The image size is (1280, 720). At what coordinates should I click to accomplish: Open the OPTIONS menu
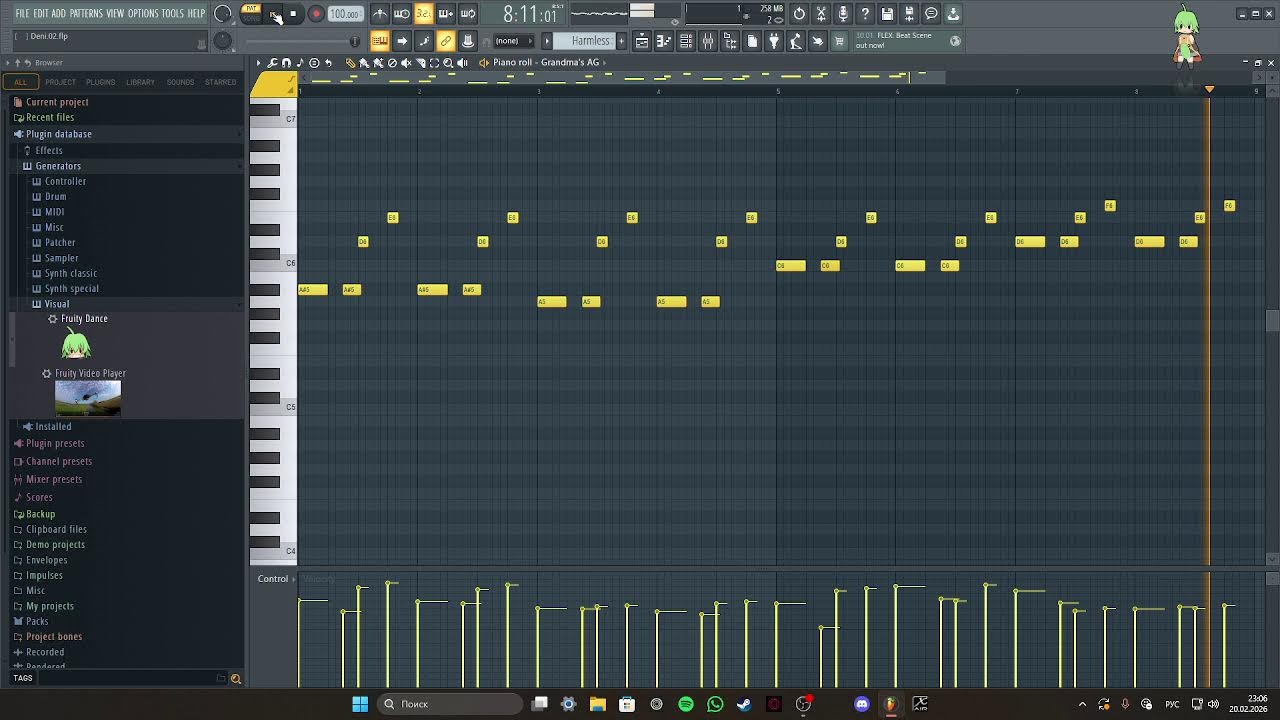[143, 13]
